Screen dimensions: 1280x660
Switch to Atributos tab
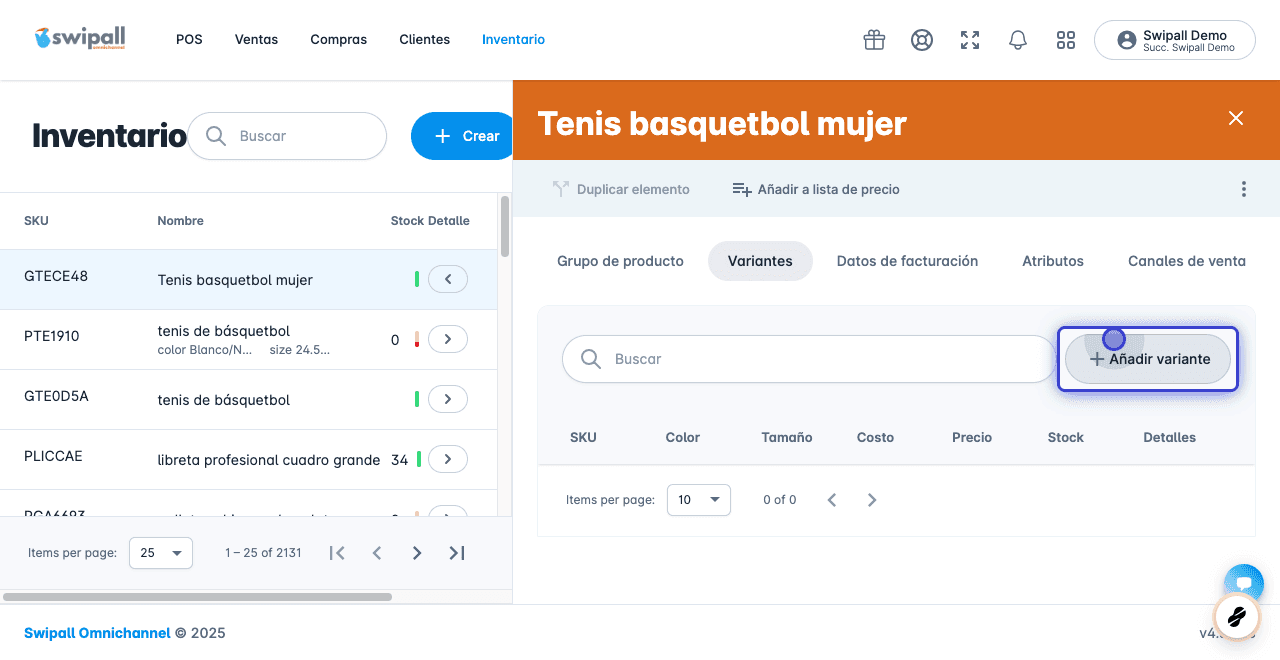click(x=1053, y=261)
